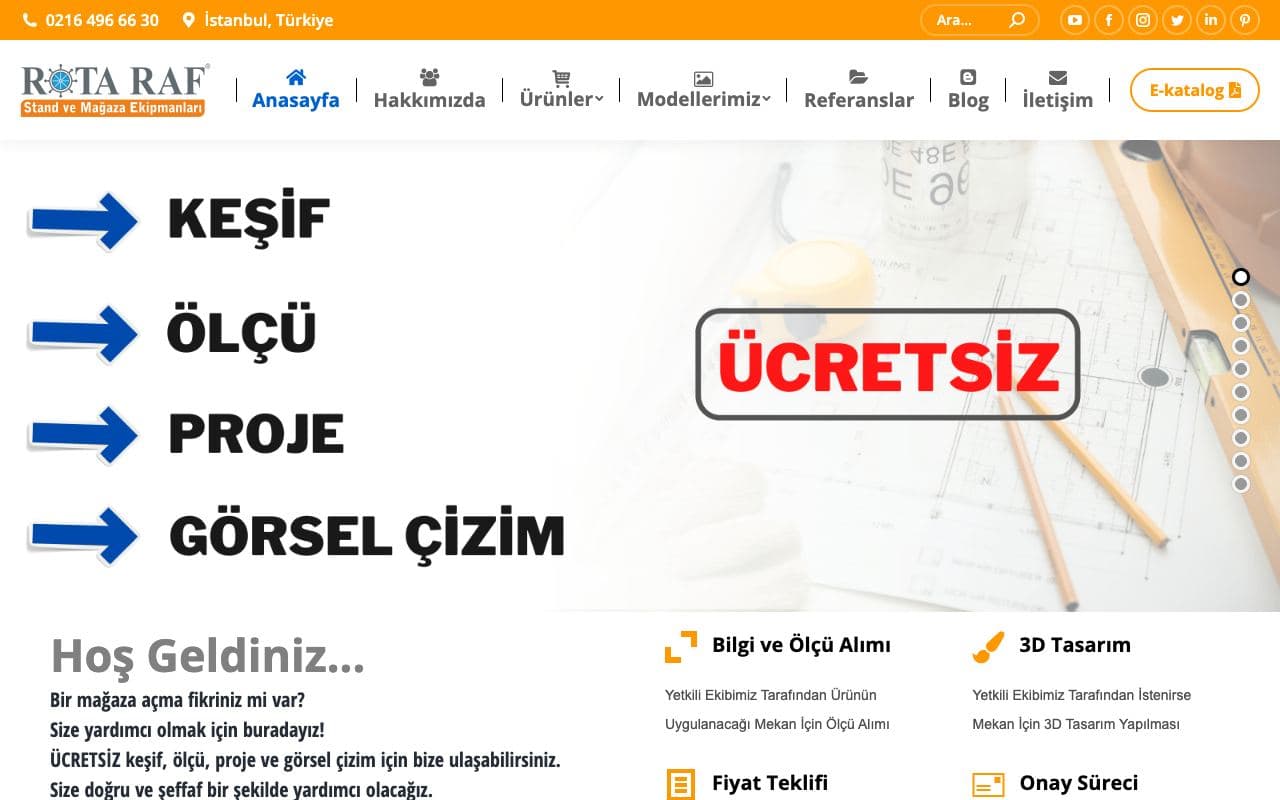Open the Blog menu item
Image resolution: width=1280 pixels, height=800 pixels.
(x=968, y=89)
